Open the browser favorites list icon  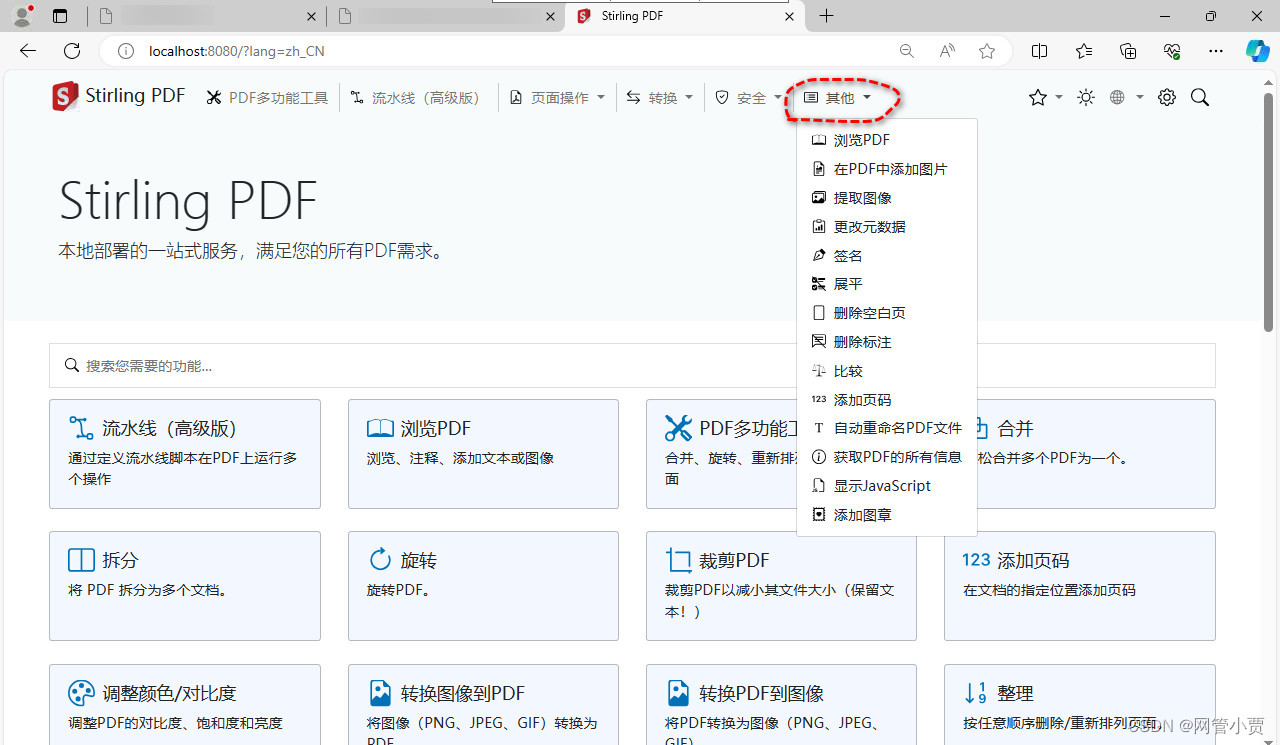point(1084,51)
